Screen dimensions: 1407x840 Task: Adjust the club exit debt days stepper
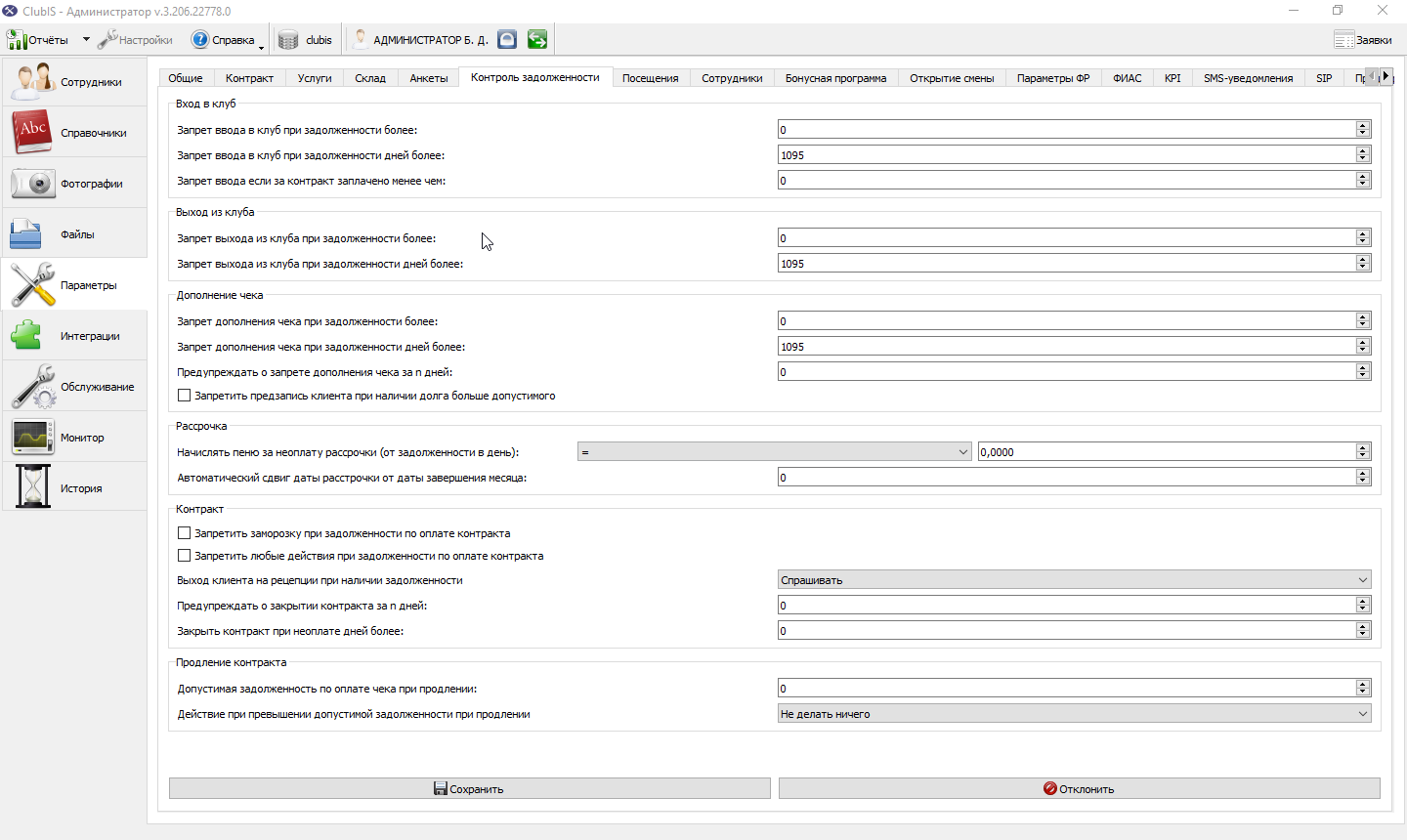point(1363,263)
